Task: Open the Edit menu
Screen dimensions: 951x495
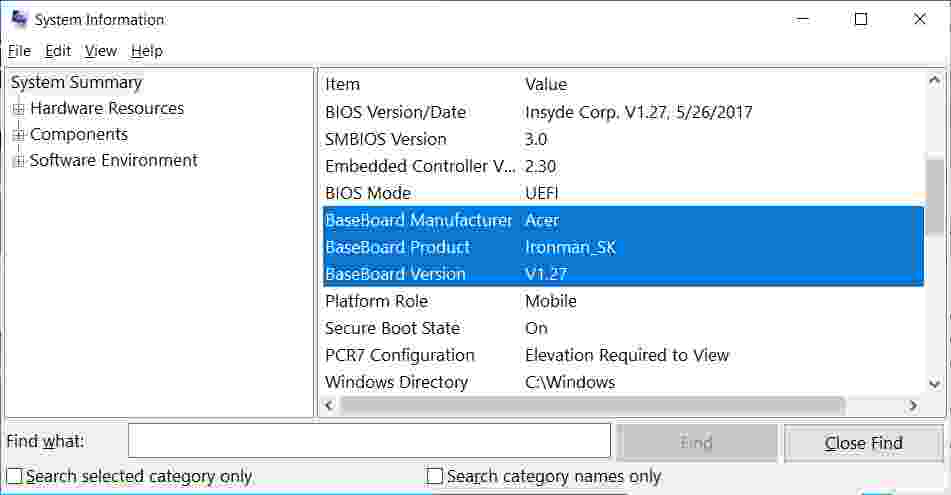Action: click(58, 51)
